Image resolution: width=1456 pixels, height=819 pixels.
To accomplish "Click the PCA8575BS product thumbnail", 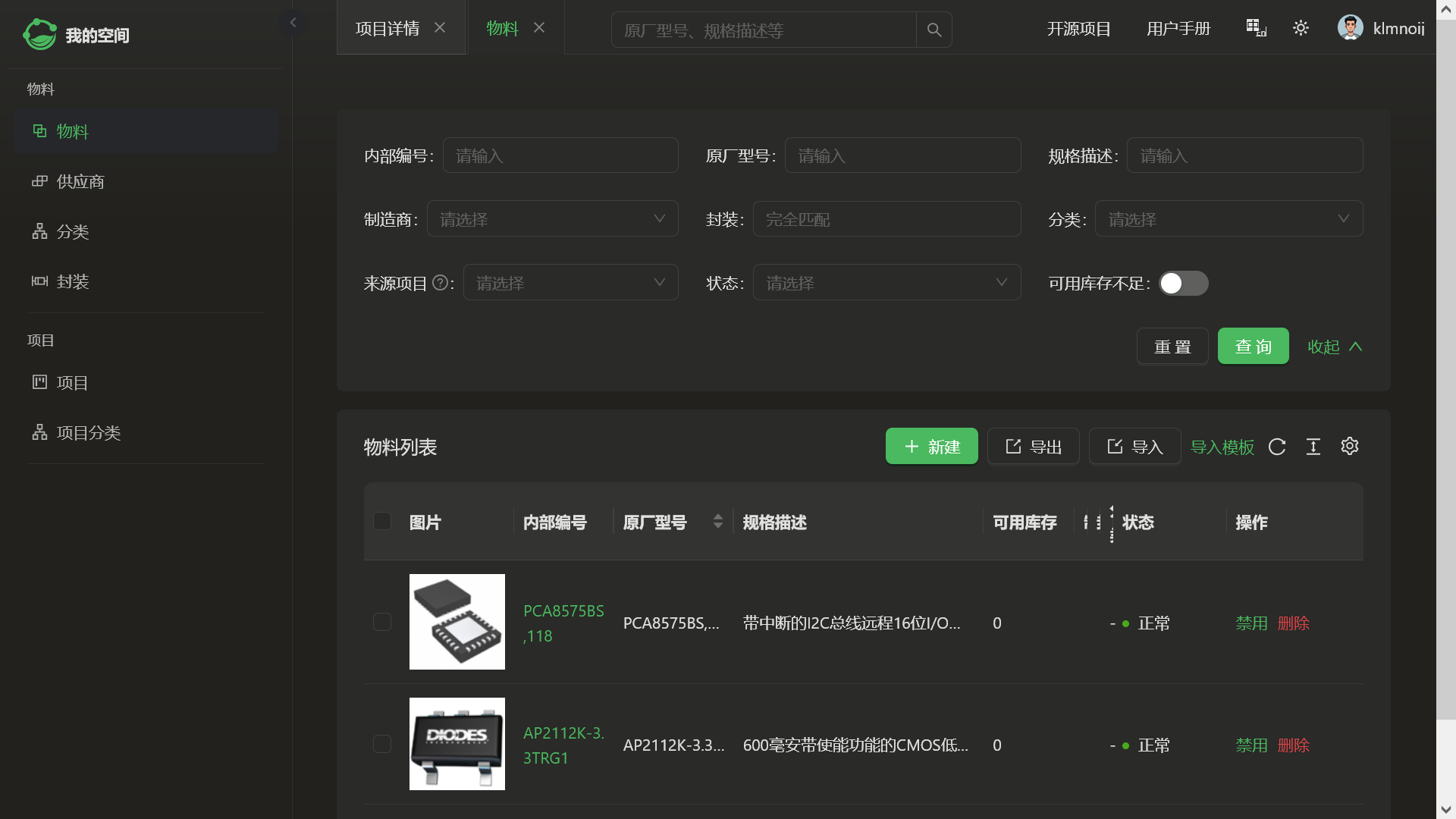I will 457,621.
